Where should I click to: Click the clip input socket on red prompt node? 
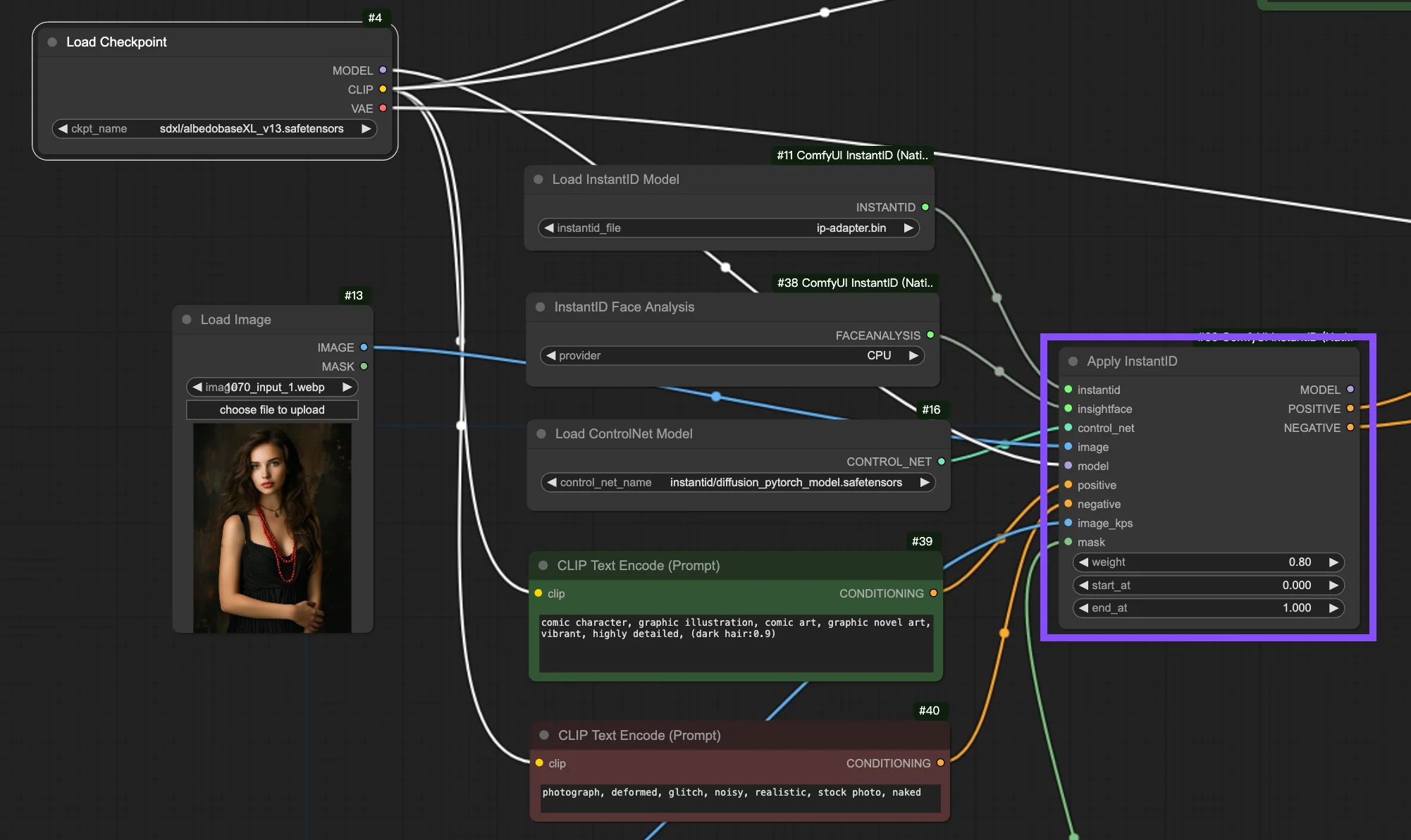coord(539,763)
